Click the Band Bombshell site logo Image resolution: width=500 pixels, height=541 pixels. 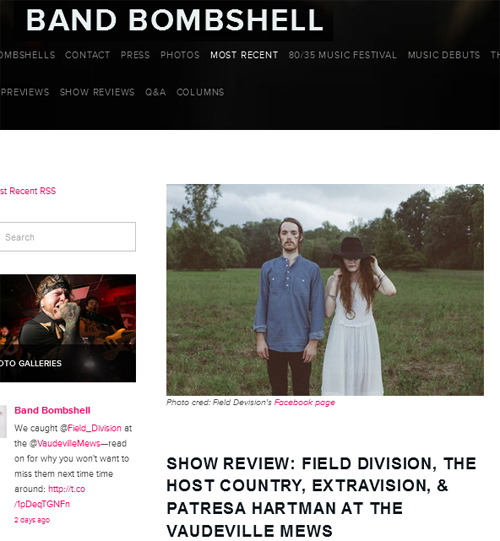point(175,20)
